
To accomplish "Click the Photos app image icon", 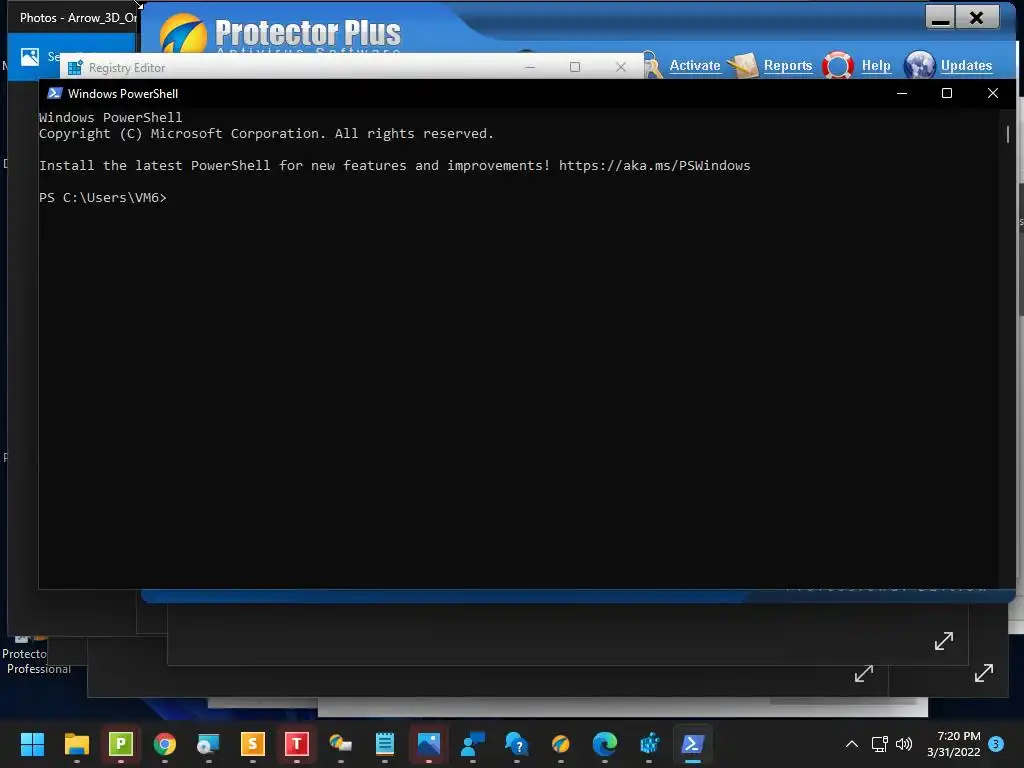I will (29, 57).
